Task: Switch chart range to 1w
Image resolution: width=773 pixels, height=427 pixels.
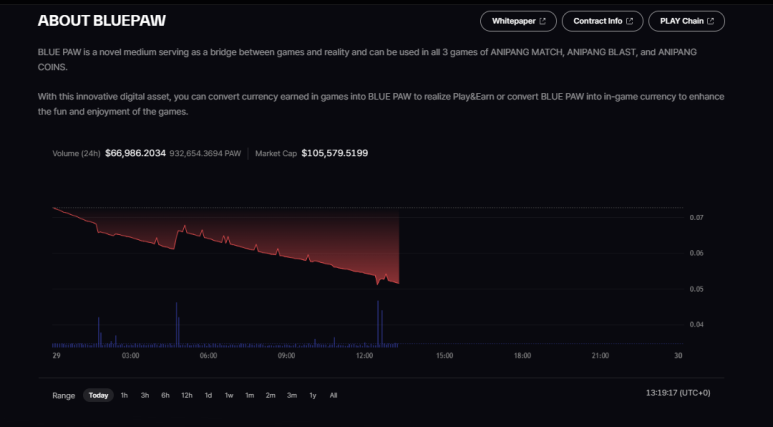Action: click(x=229, y=395)
